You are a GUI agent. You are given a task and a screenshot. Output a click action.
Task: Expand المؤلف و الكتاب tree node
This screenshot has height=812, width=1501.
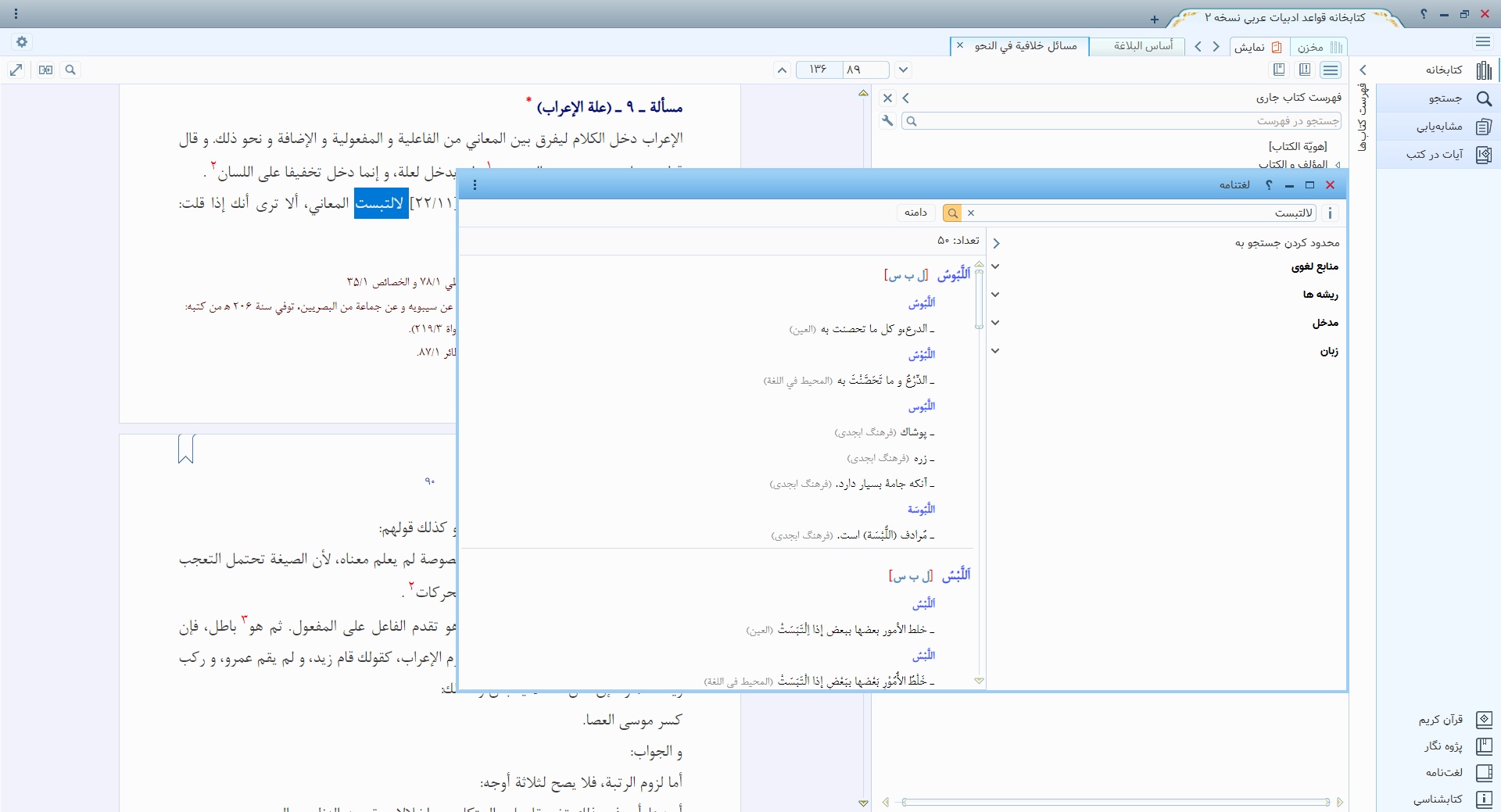coord(1338,165)
